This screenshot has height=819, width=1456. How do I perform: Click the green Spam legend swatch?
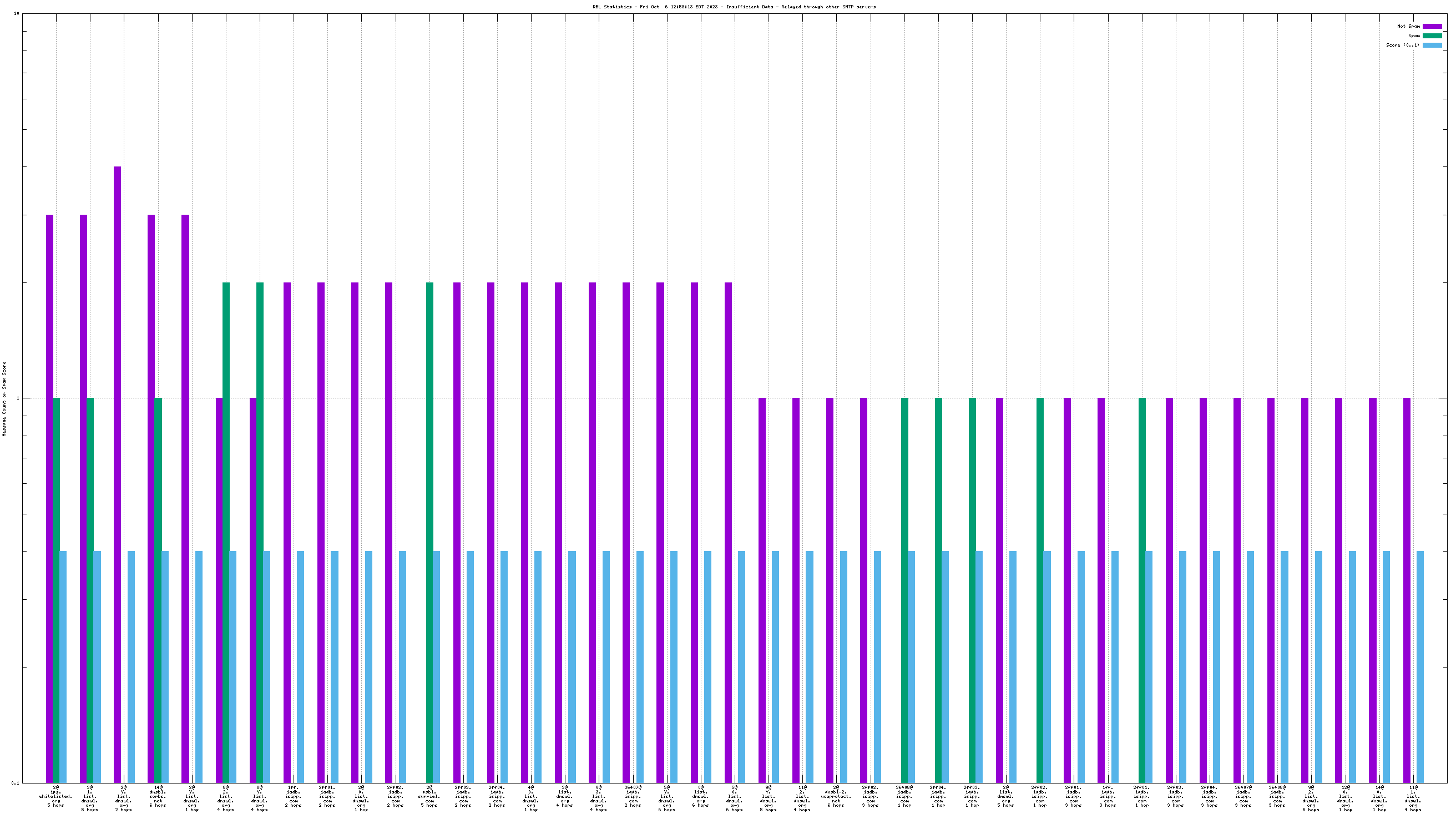pos(1432,36)
